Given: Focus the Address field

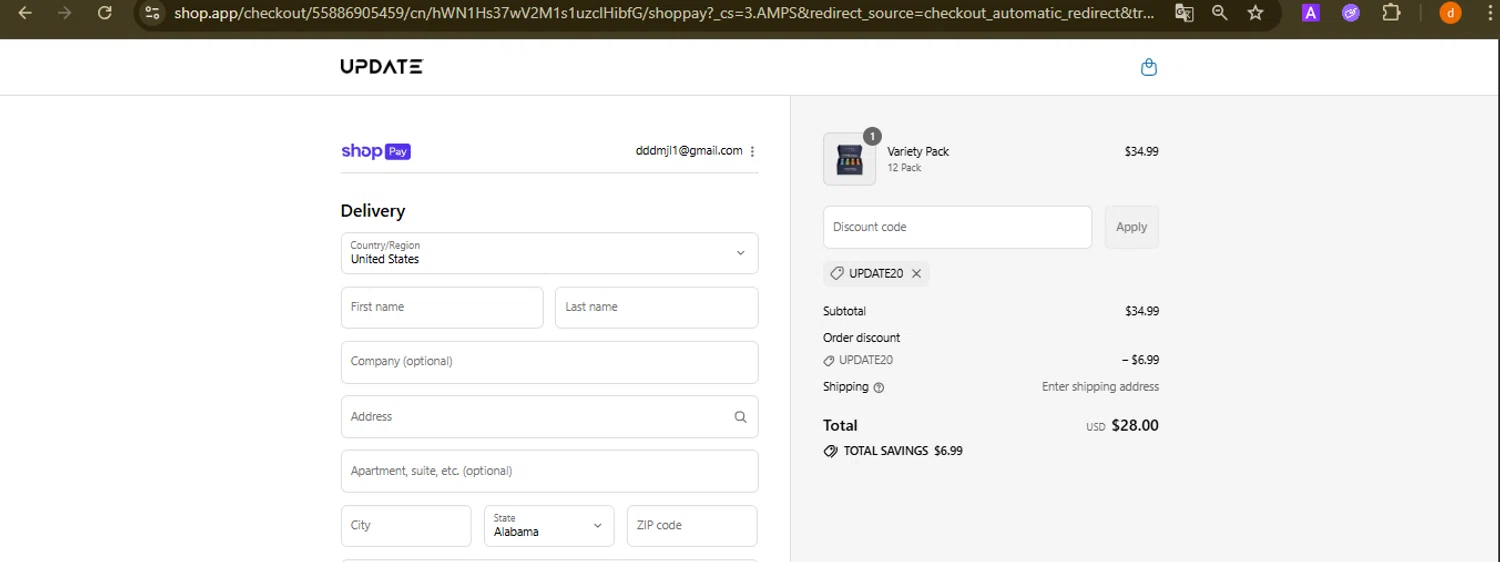Looking at the screenshot, I should (x=549, y=417).
